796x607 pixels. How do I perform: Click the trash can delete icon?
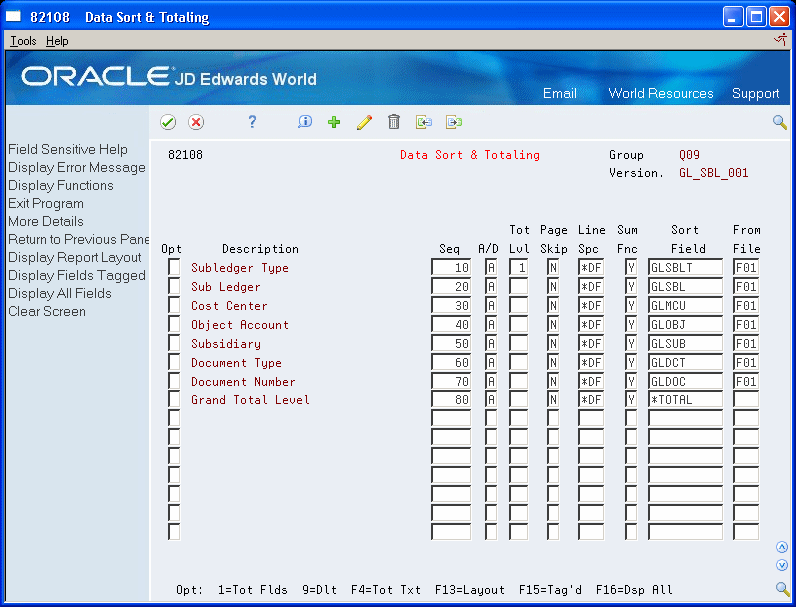(394, 122)
